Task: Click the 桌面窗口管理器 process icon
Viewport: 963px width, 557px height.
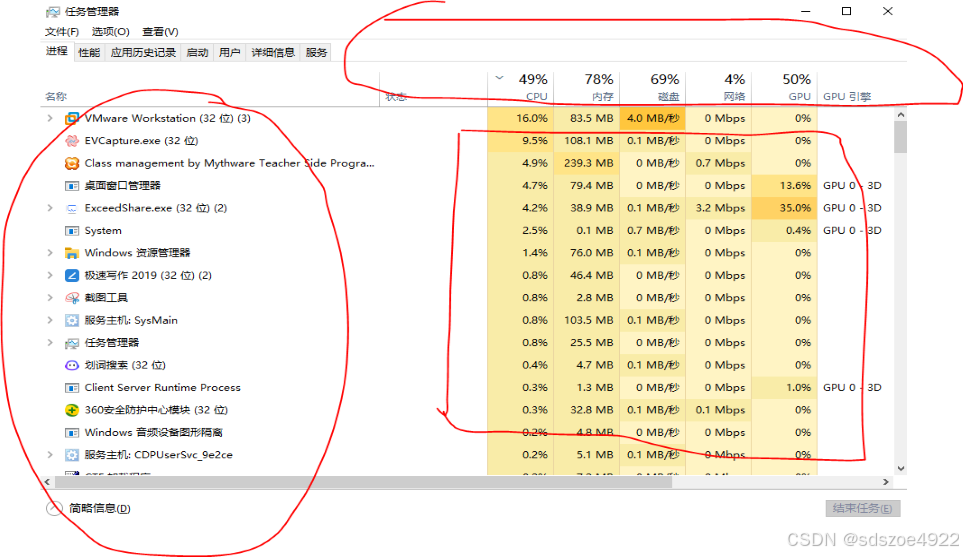Action: (72, 185)
